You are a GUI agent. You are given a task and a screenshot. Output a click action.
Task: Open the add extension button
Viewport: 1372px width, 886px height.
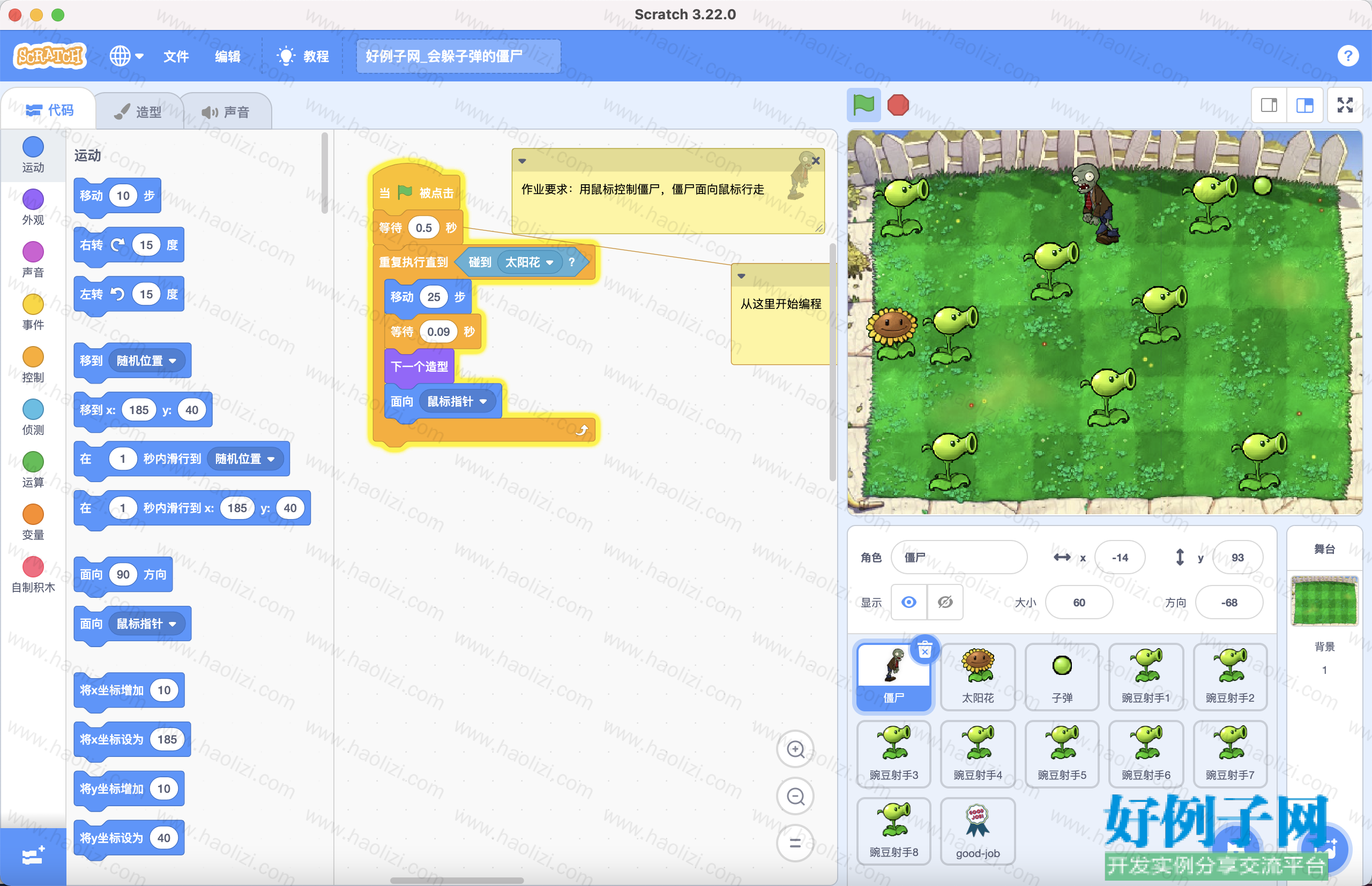(x=33, y=856)
